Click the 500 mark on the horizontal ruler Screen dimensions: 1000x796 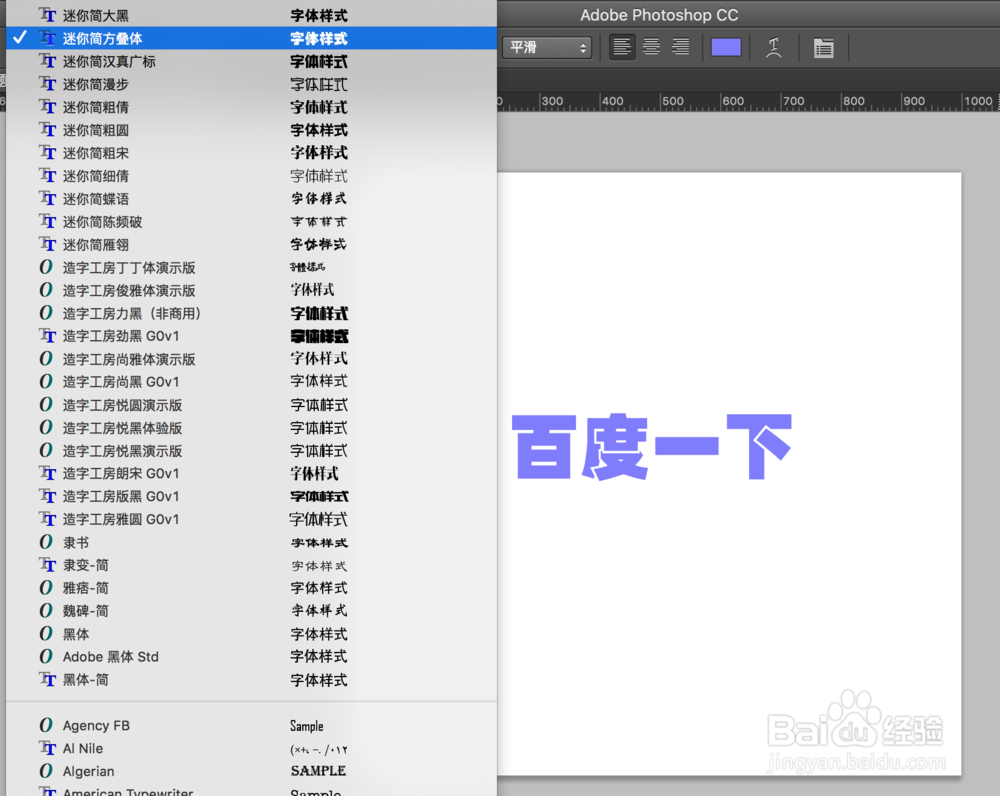coord(673,101)
